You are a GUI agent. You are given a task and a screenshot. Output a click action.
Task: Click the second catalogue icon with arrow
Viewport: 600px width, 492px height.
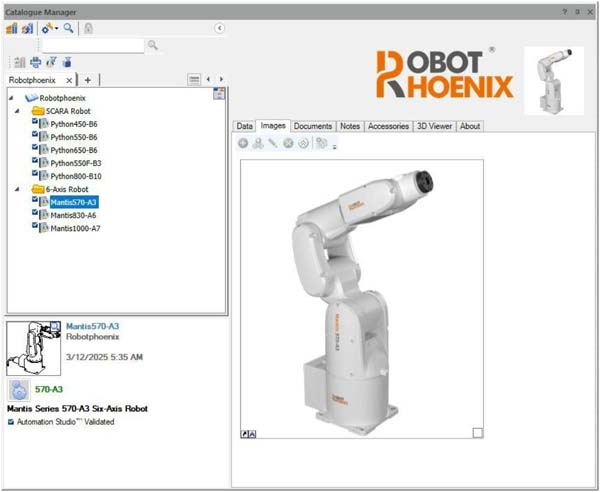coord(27,28)
